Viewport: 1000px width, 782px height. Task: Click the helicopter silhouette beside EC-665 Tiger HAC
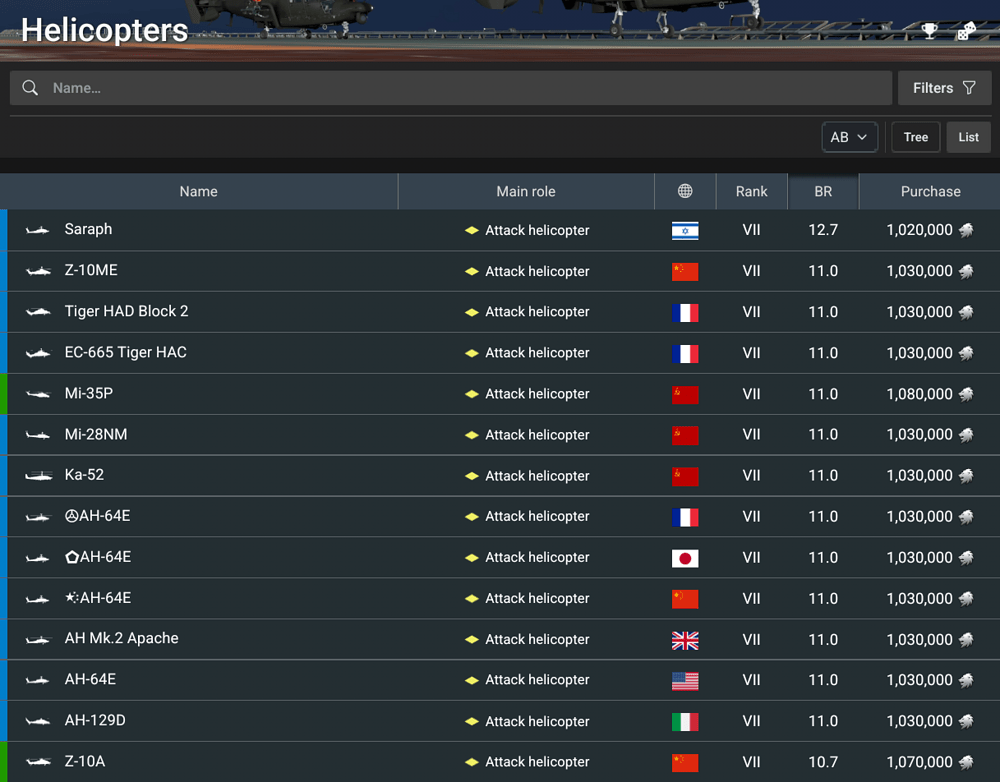click(38, 353)
